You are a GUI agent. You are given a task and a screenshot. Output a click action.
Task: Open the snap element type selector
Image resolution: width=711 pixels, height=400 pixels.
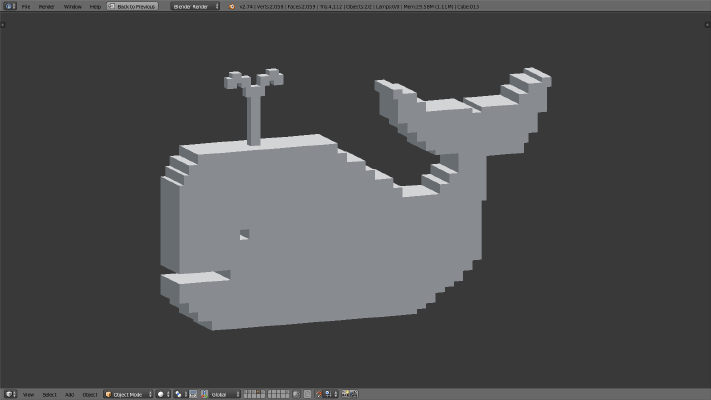coord(331,395)
